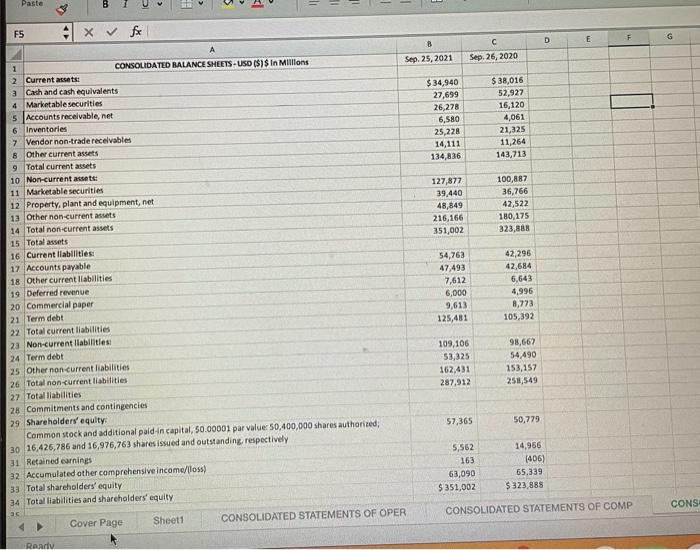Viewport: 700px width, 550px height.
Task: Apply the red font color A
Action: click(x=258, y=4)
